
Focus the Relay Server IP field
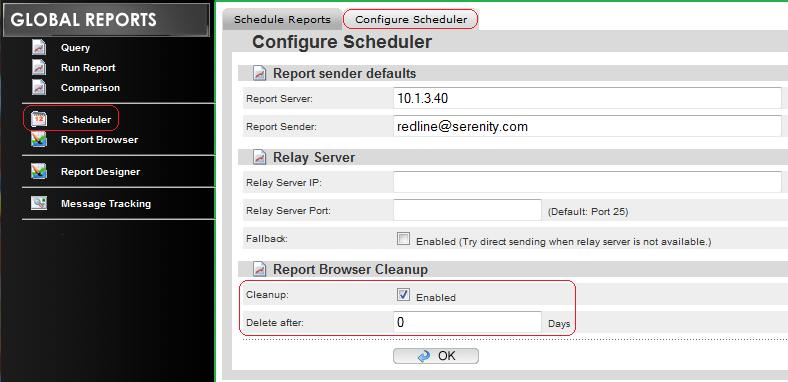pyautogui.click(x=587, y=182)
